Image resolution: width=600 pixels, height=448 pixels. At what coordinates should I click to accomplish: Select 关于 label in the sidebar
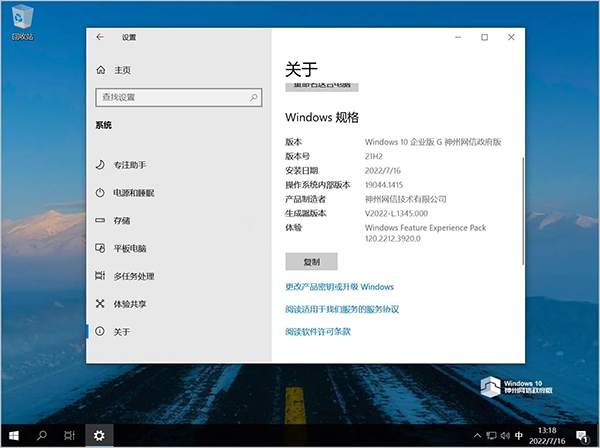coord(122,332)
